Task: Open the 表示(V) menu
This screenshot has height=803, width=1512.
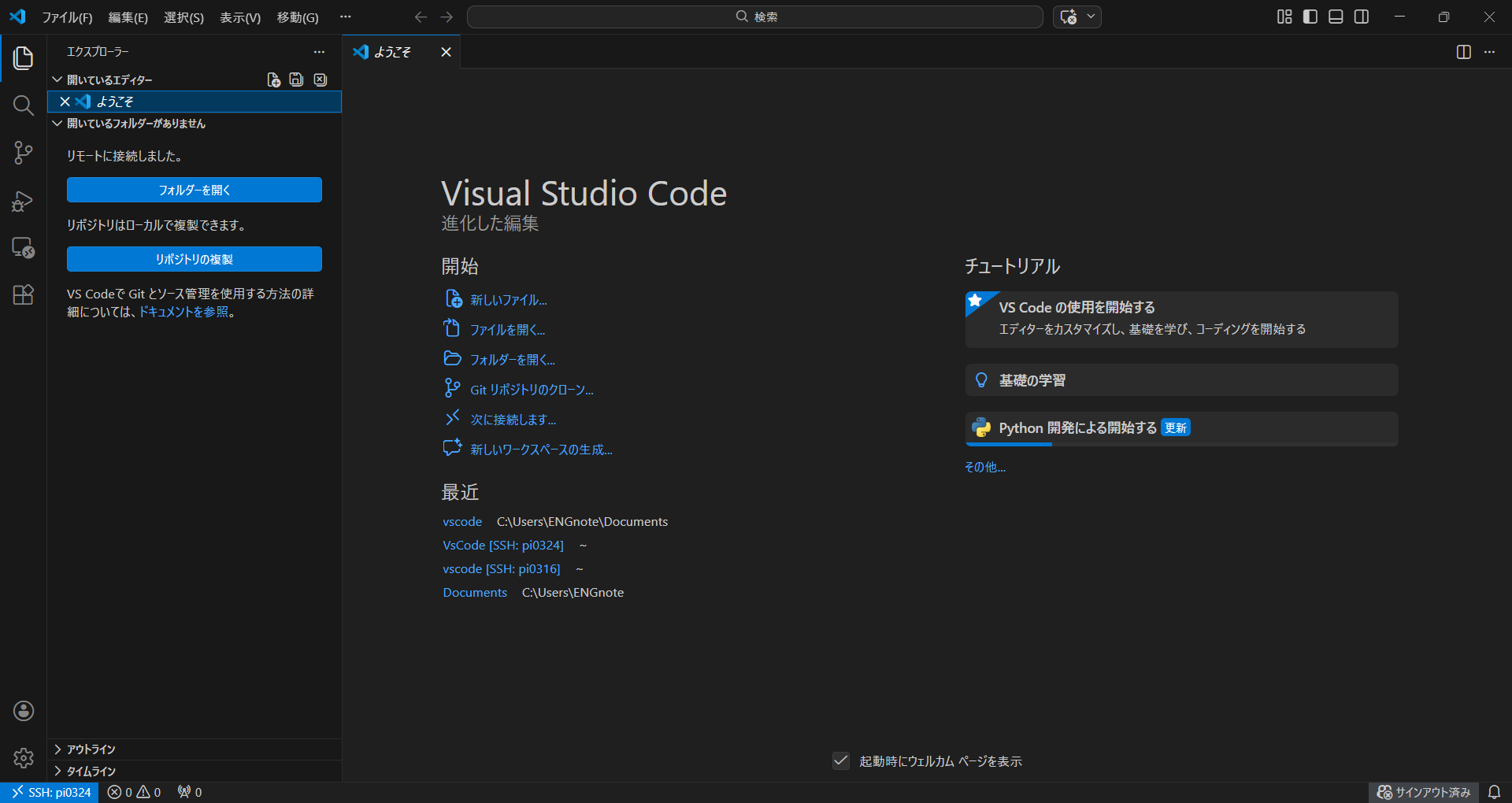Action: pos(239,17)
